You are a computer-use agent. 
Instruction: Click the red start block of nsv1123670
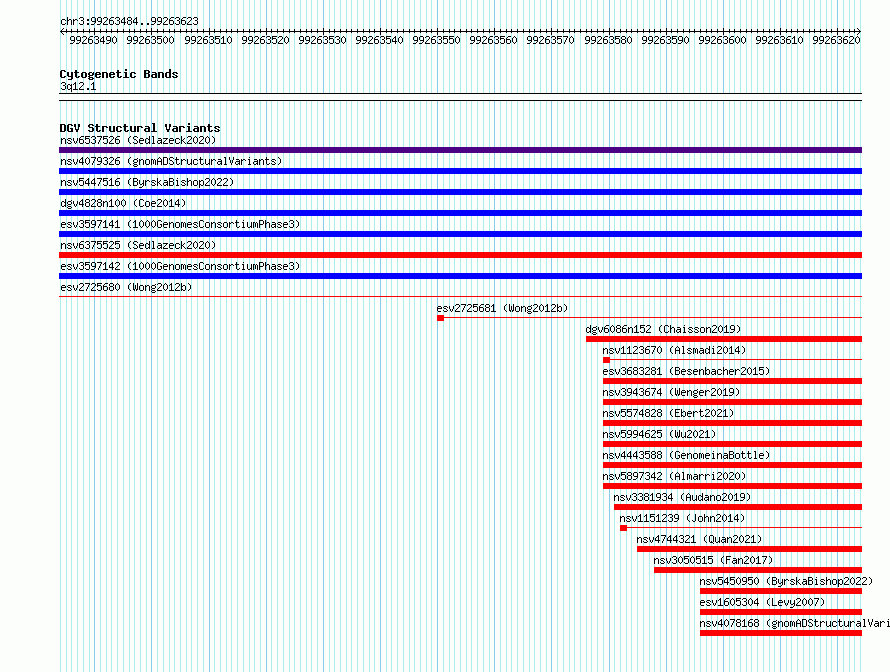pyautogui.click(x=606, y=360)
